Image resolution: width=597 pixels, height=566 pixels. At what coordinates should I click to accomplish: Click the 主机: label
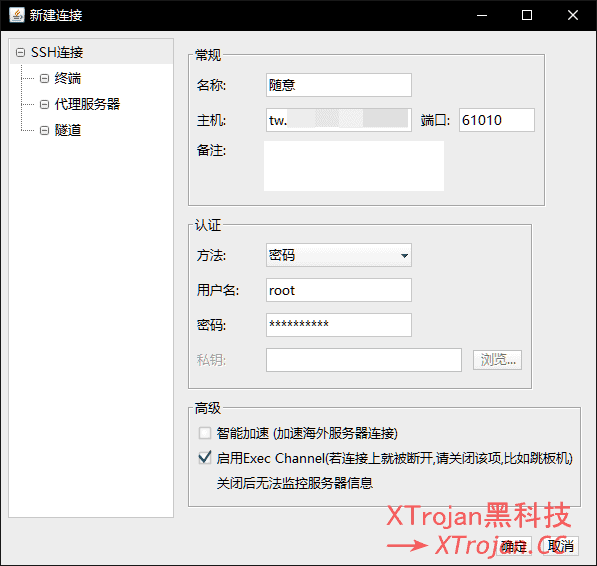click(211, 120)
